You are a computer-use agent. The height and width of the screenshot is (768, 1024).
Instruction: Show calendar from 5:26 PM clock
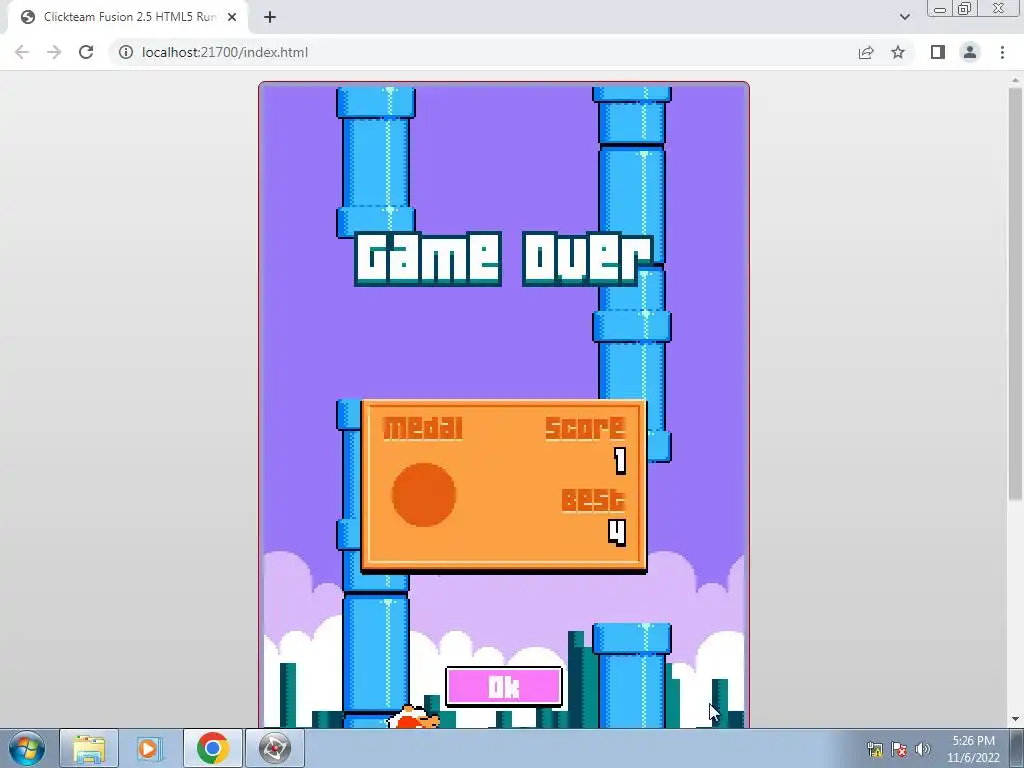973,749
